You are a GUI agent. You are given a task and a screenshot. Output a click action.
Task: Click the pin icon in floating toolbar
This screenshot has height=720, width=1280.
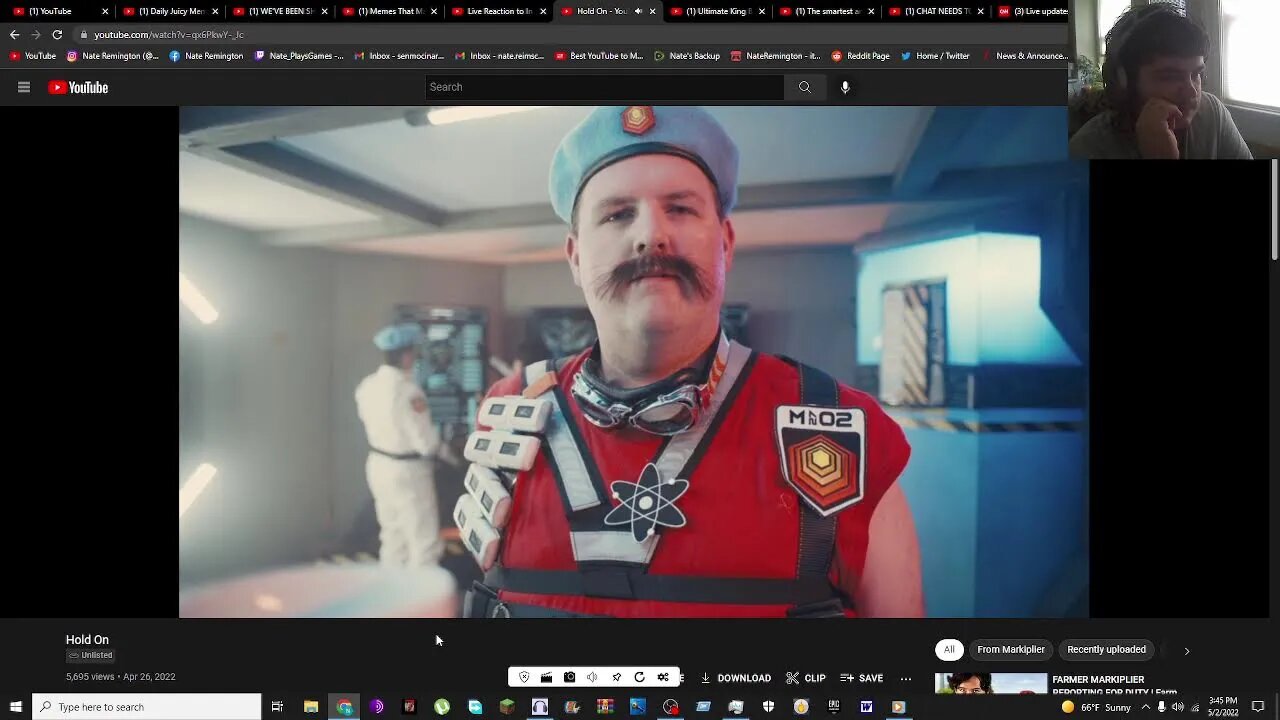pyautogui.click(x=616, y=677)
